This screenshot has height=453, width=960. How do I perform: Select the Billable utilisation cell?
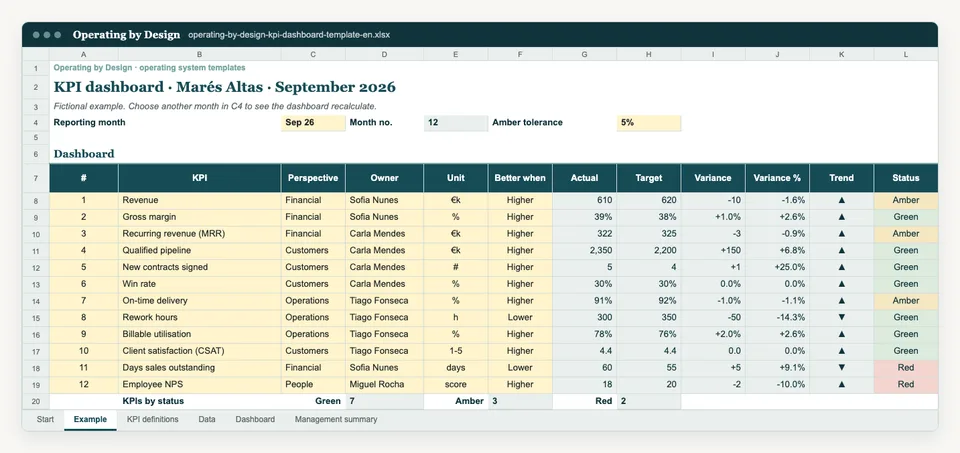click(x=200, y=334)
